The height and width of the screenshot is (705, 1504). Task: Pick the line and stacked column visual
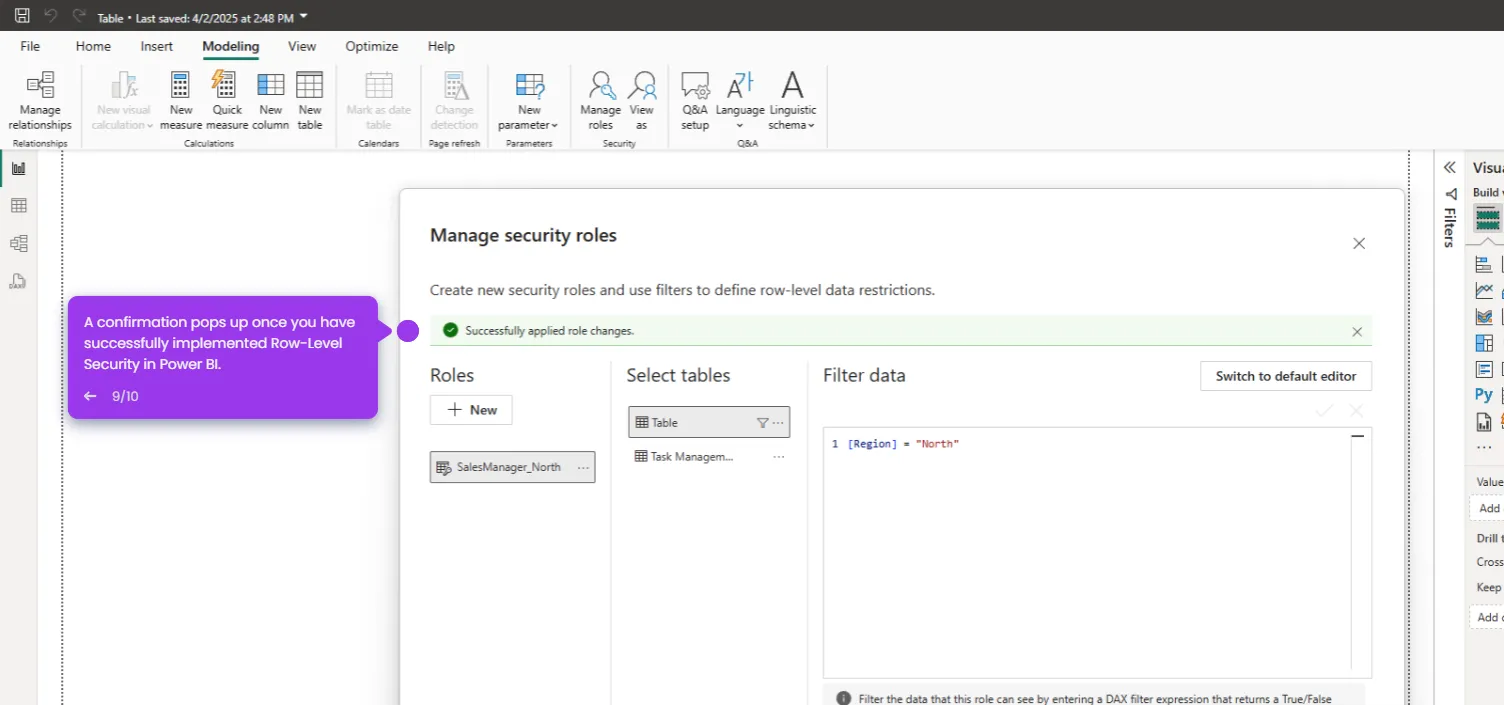pyautogui.click(x=1484, y=317)
